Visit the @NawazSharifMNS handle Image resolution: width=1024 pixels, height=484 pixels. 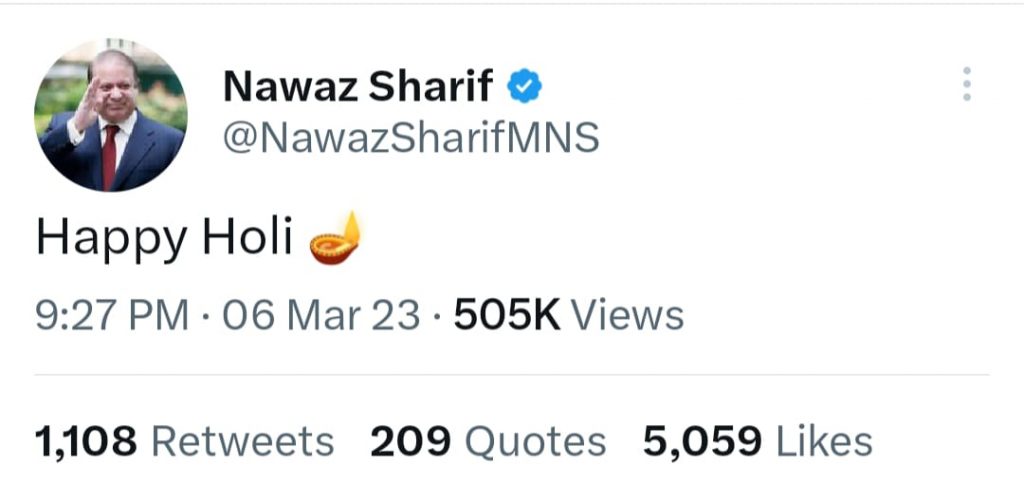[x=411, y=137]
